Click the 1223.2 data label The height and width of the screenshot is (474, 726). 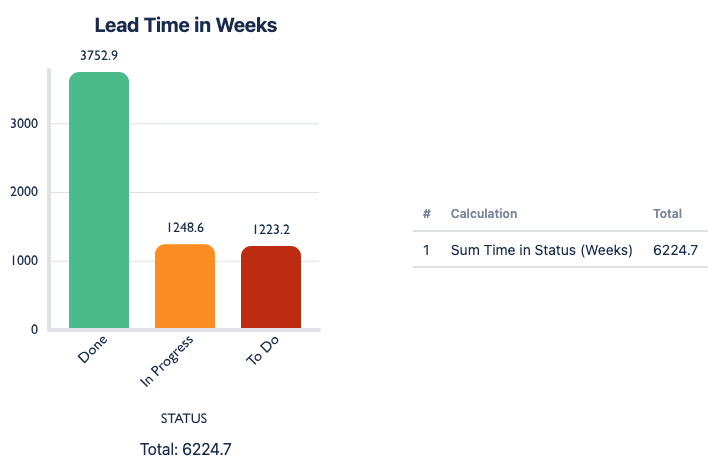click(271, 229)
